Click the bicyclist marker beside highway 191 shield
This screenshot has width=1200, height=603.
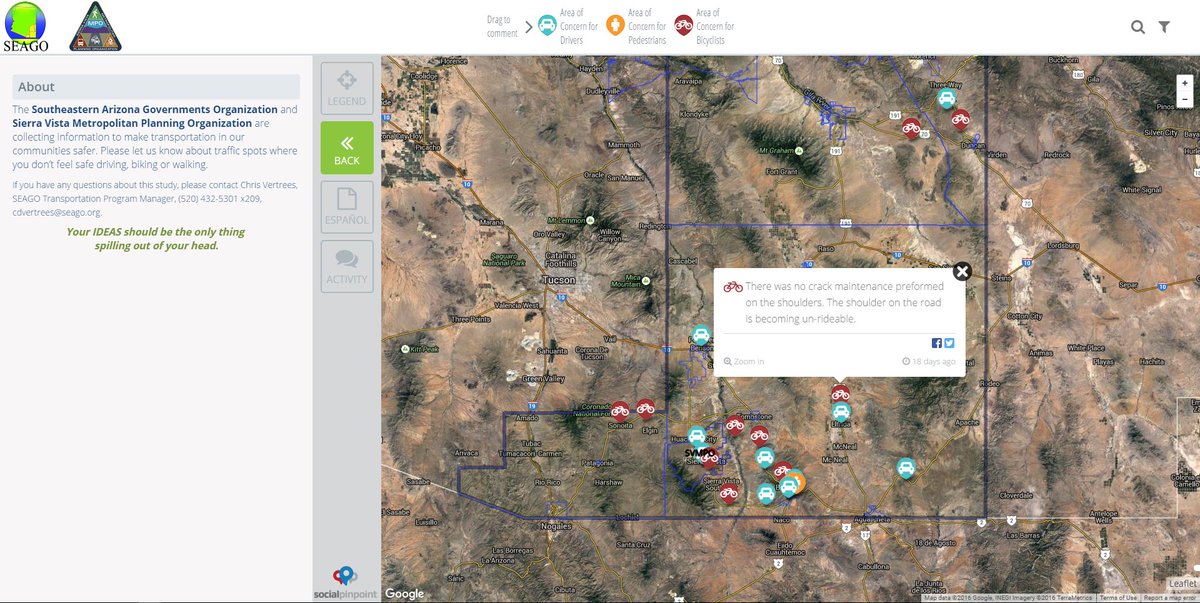pyautogui.click(x=911, y=127)
